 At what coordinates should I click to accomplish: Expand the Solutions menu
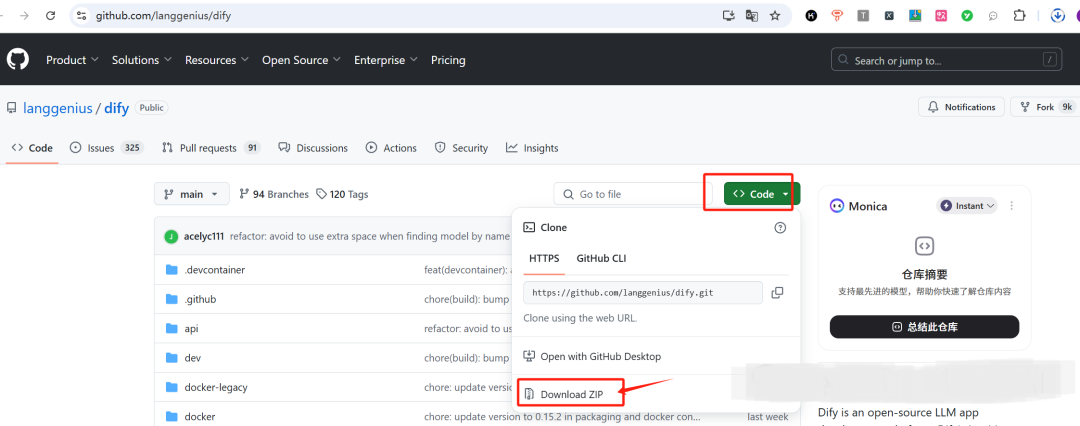pos(142,60)
